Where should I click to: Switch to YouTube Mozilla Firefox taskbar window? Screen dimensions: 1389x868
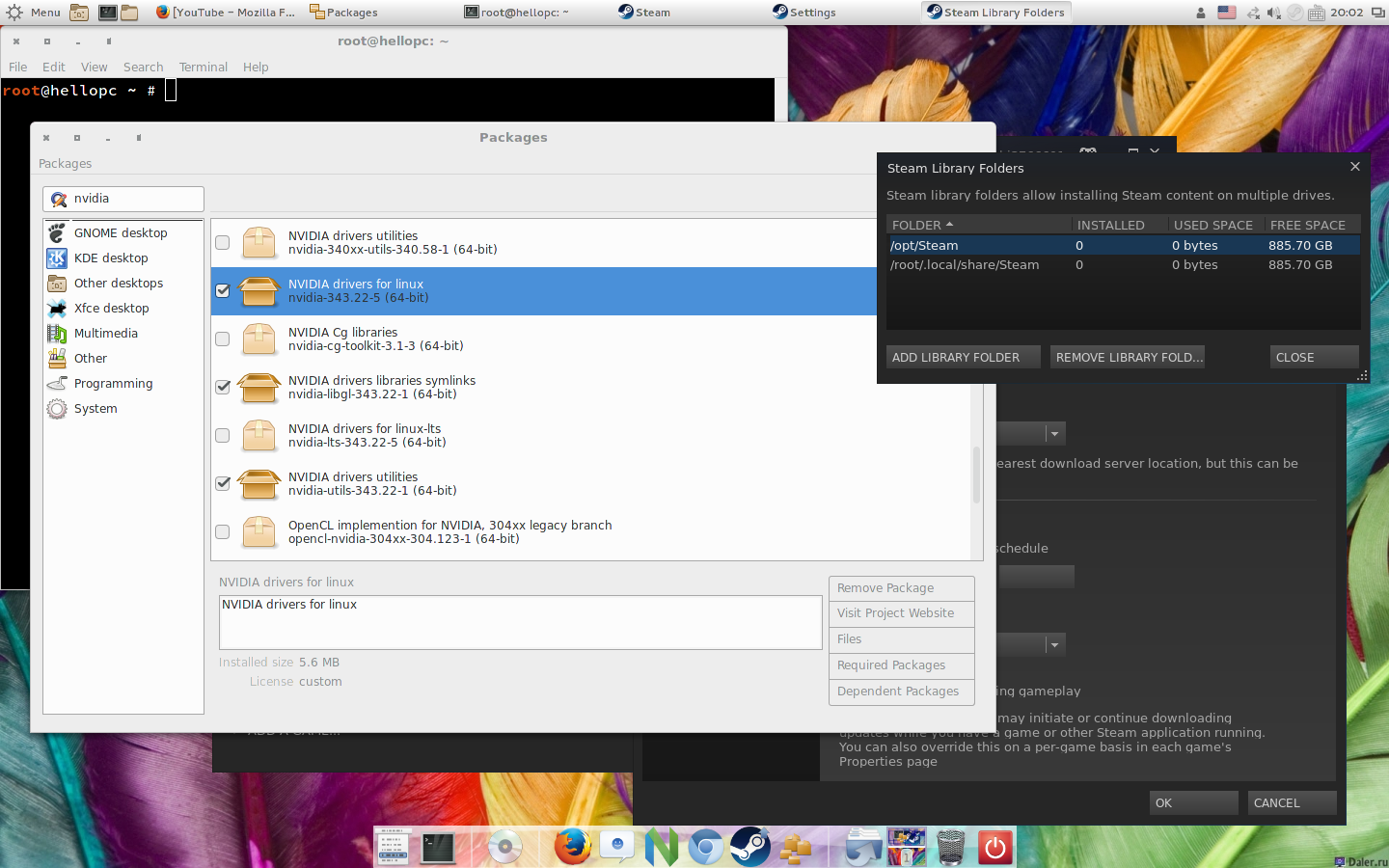point(227,13)
